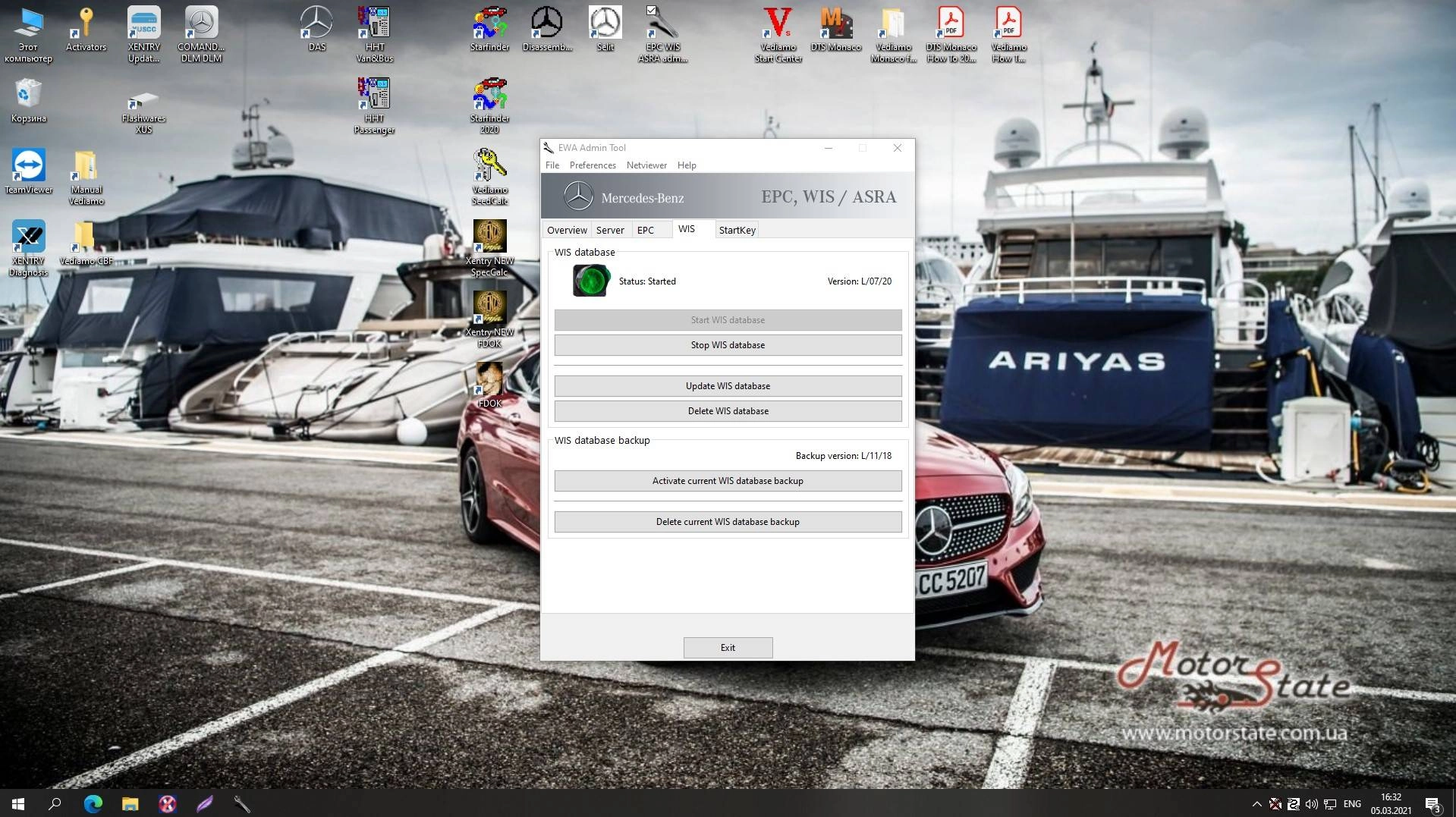Open DTS Monaco shortcut
The height and width of the screenshot is (817, 1456).
point(835,29)
